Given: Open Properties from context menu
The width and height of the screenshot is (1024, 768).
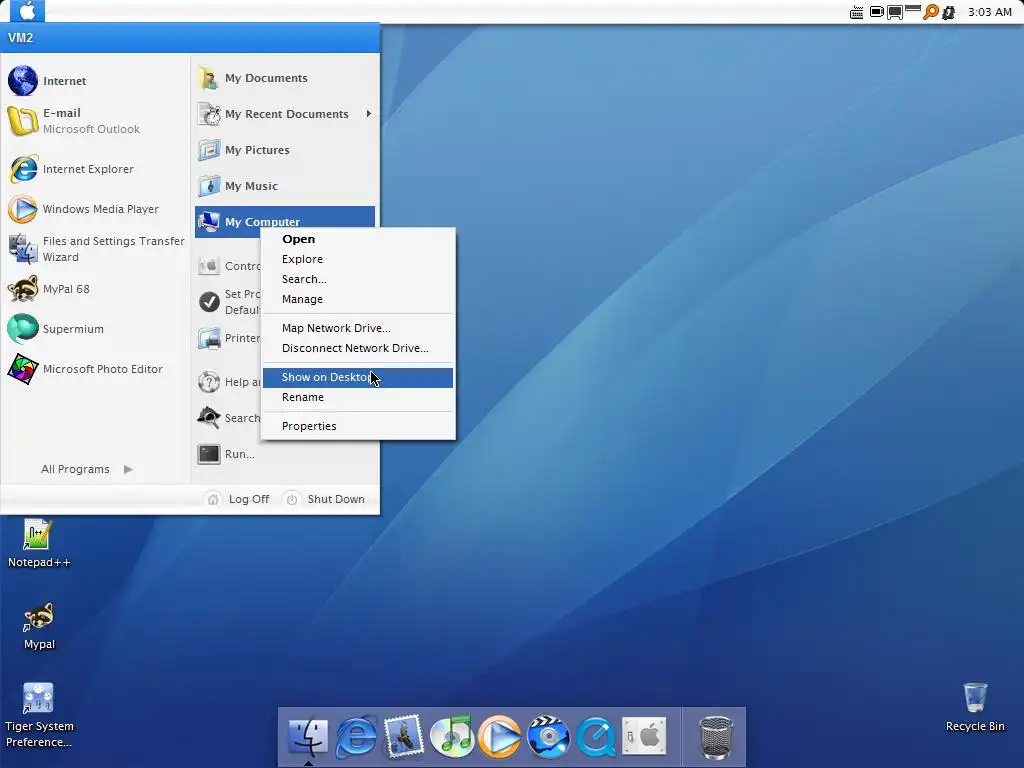Looking at the screenshot, I should [358, 426].
